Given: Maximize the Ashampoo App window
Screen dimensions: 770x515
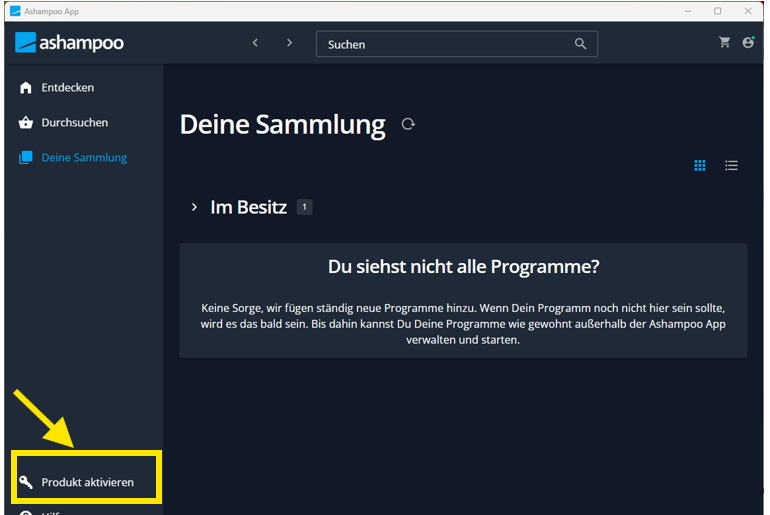Looking at the screenshot, I should [x=717, y=11].
